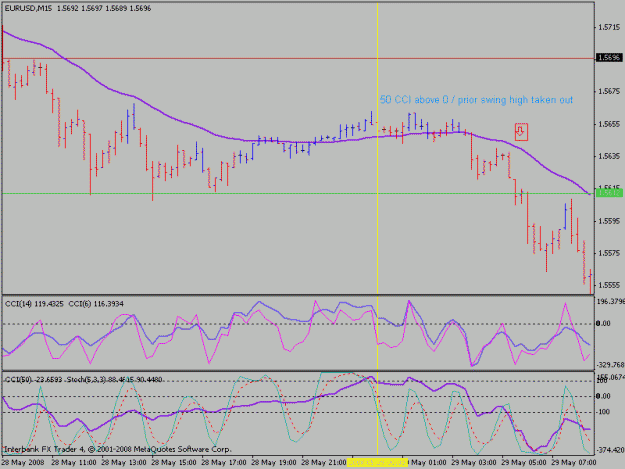The height and width of the screenshot is (469, 625).
Task: Click the 1.5655 price axis label
Action: pyautogui.click(x=609, y=124)
